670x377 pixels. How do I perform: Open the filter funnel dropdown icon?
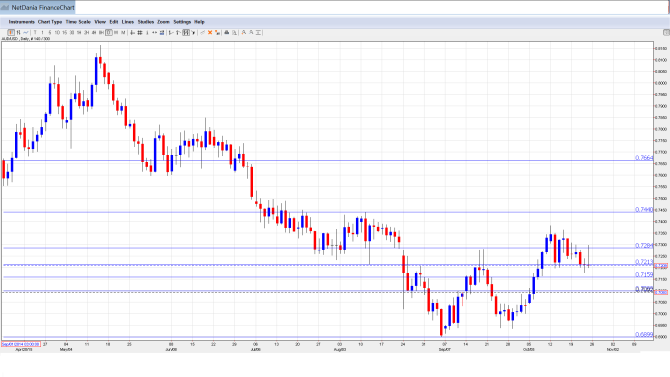pos(194,32)
